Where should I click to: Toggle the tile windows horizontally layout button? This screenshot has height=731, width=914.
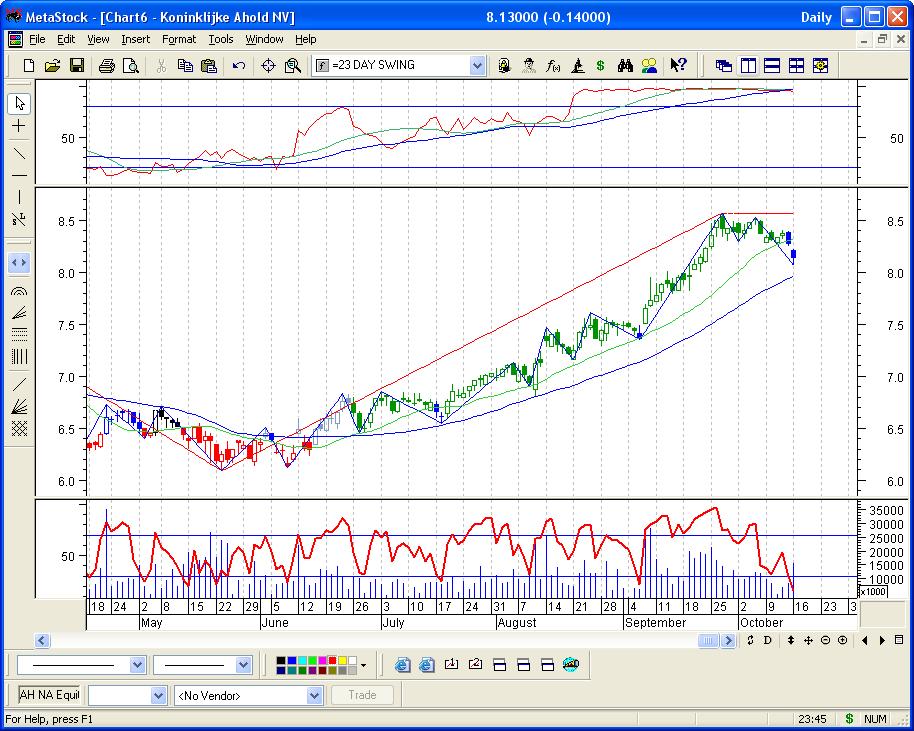pos(772,66)
